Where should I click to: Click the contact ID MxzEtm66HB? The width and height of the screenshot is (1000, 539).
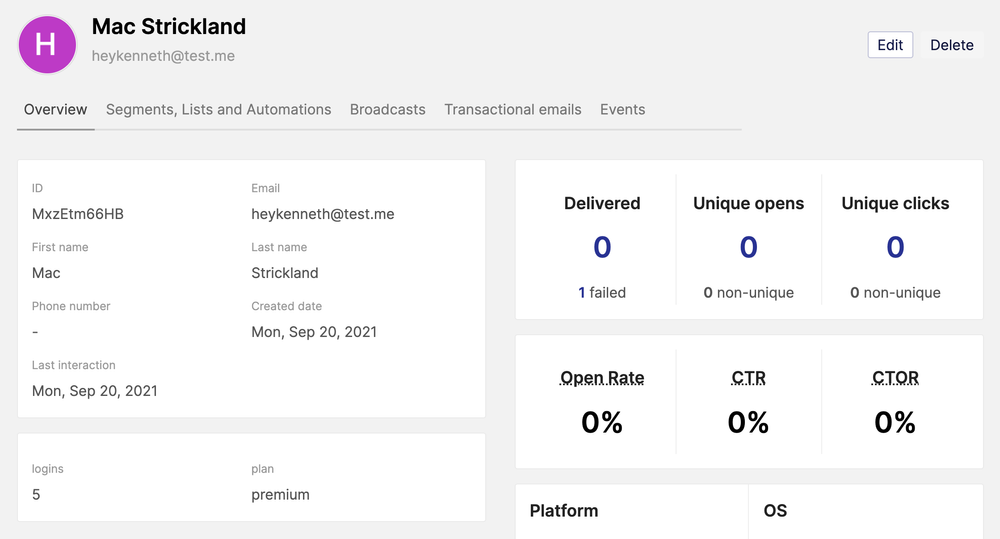[x=78, y=214]
